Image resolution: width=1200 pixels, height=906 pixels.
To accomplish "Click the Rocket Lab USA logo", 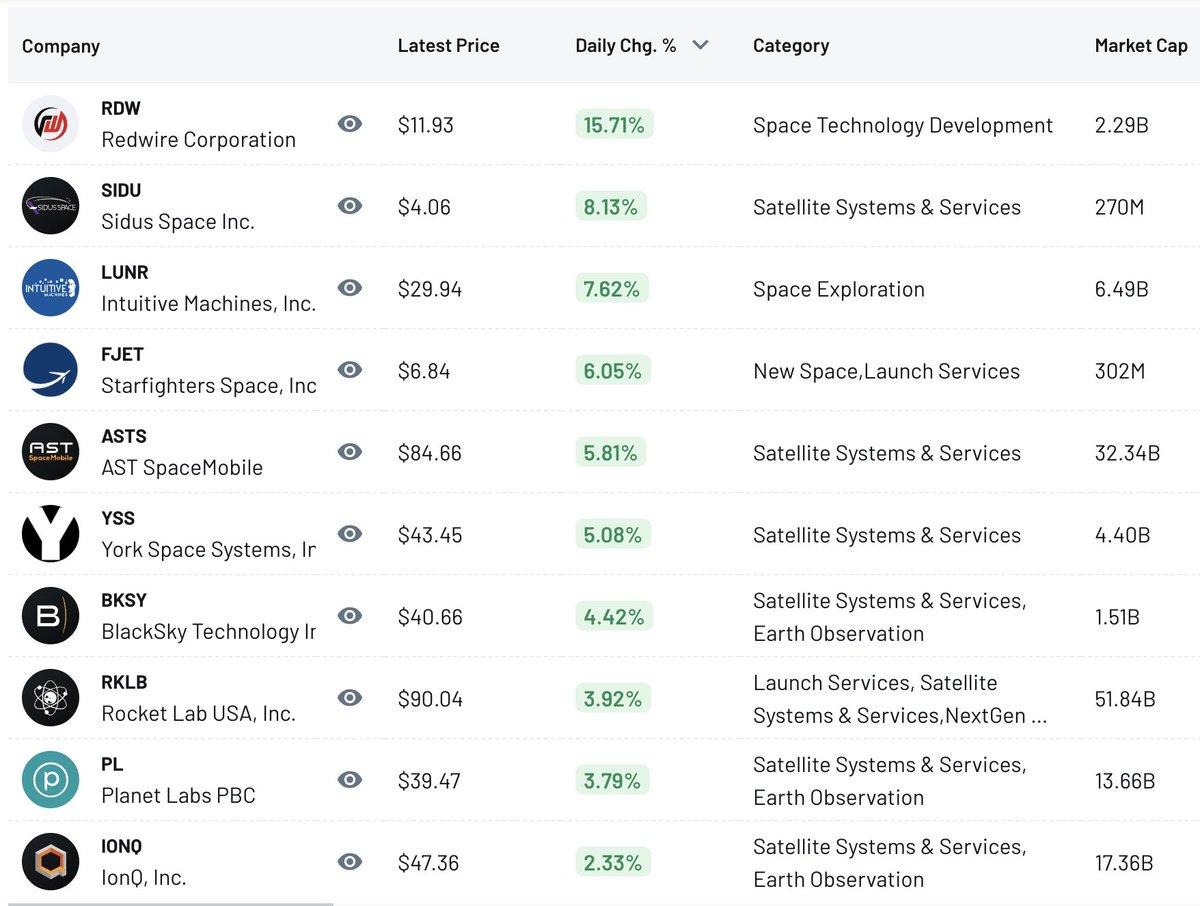I will (x=50, y=698).
